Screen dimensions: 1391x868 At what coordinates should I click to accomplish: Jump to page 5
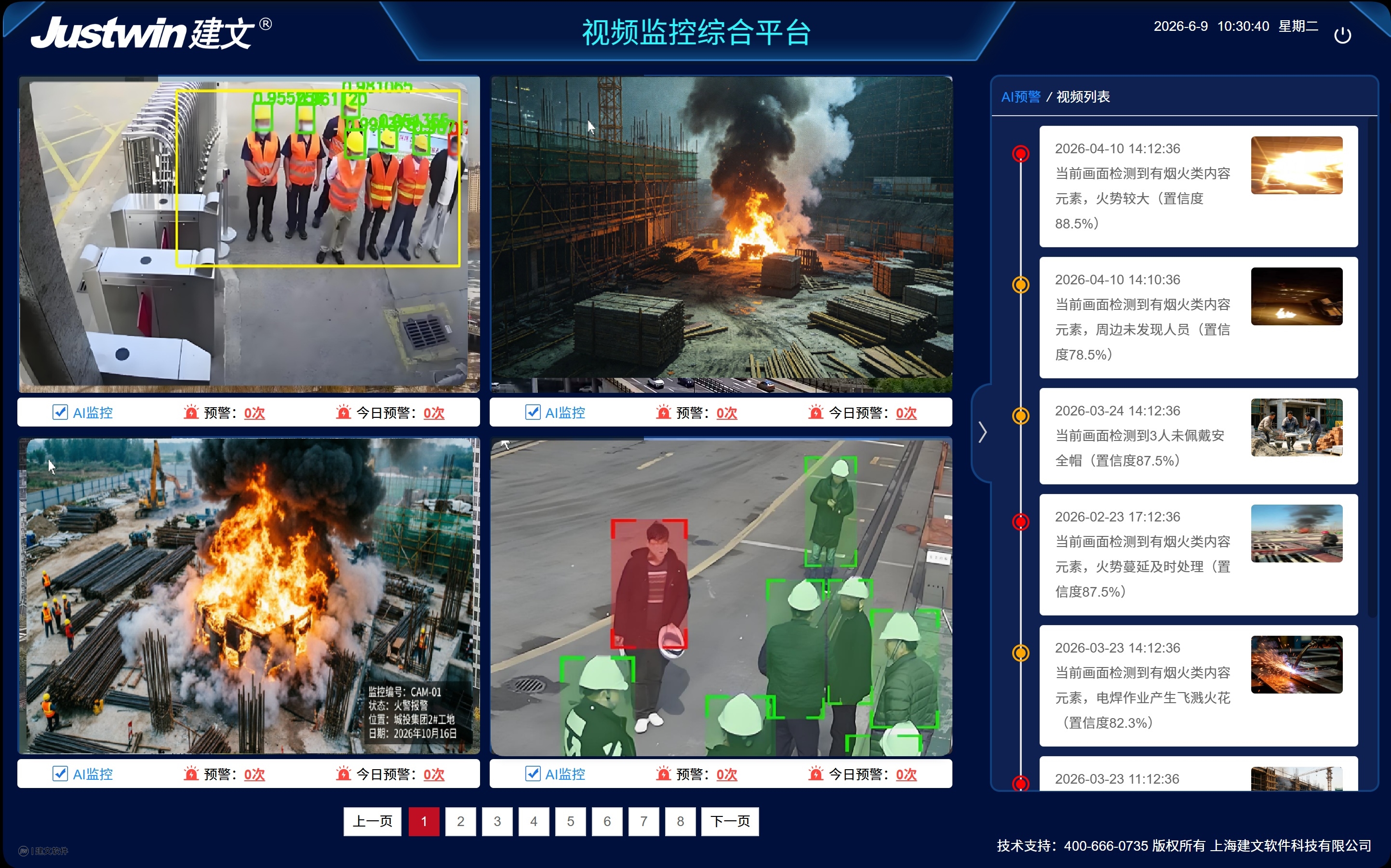pos(571,822)
